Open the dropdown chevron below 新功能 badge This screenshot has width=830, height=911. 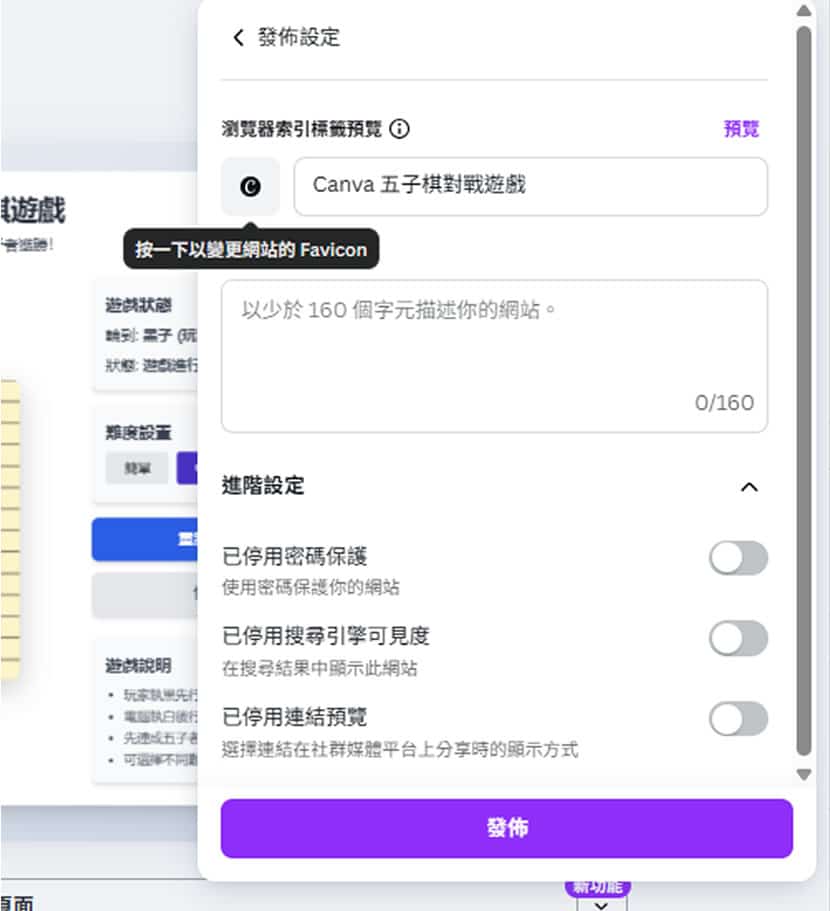point(602,905)
